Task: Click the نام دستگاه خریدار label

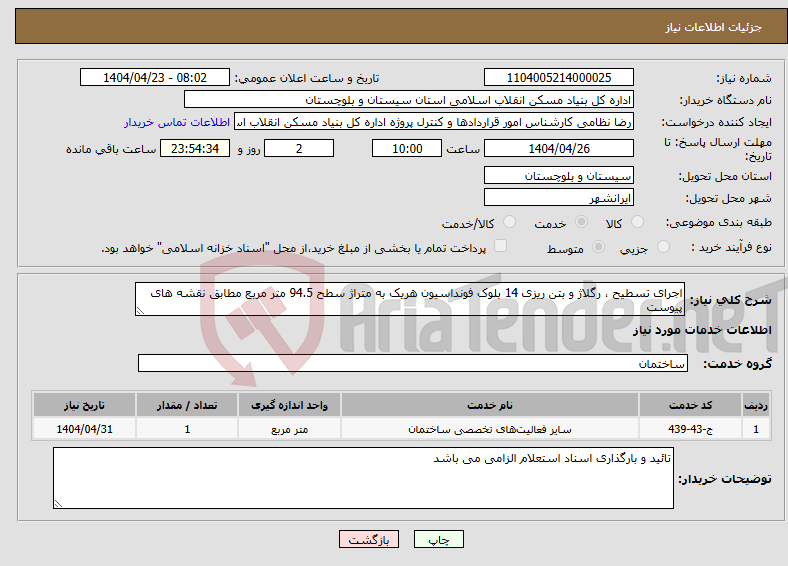Action: click(x=726, y=101)
